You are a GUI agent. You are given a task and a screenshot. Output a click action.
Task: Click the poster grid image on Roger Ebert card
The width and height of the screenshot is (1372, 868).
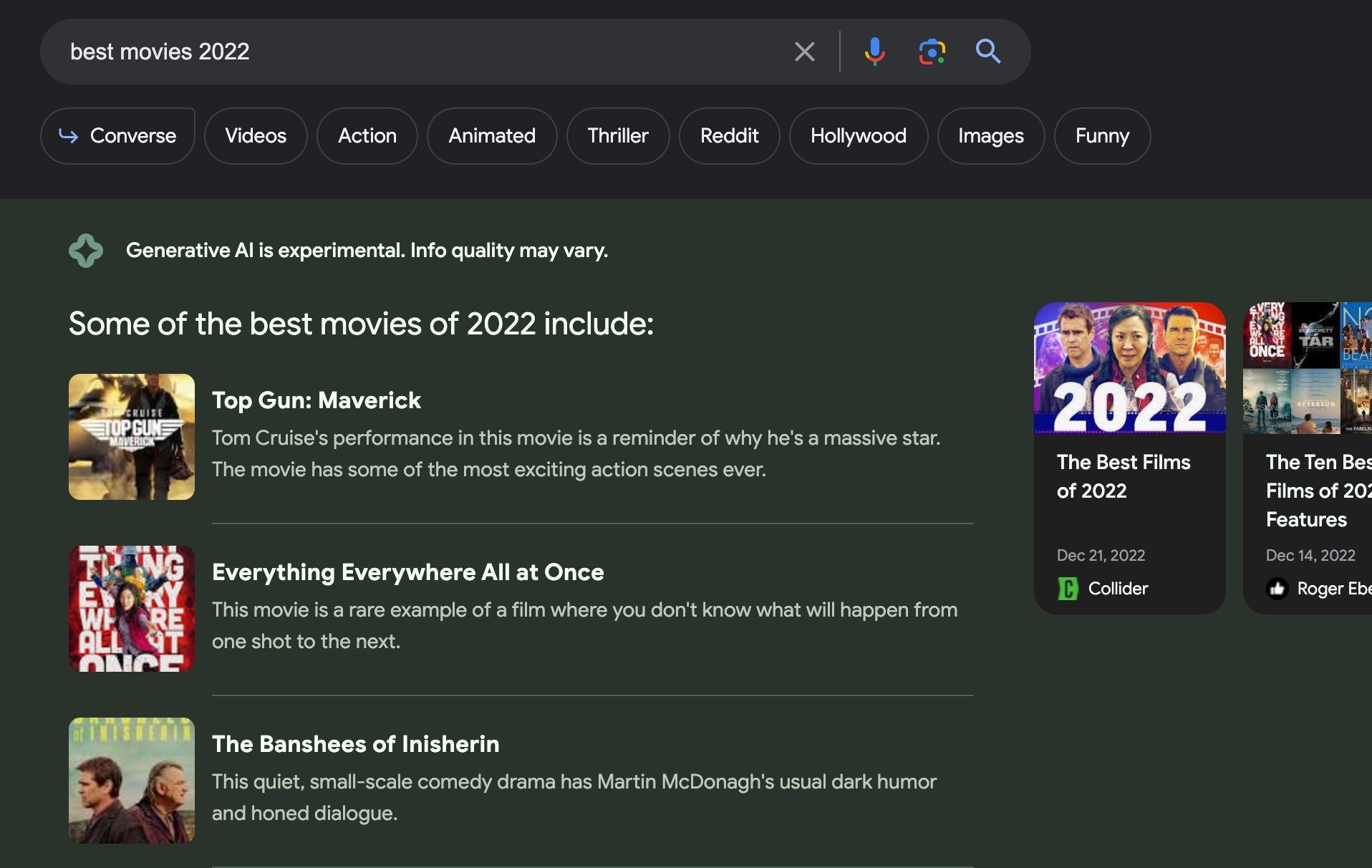(1308, 368)
